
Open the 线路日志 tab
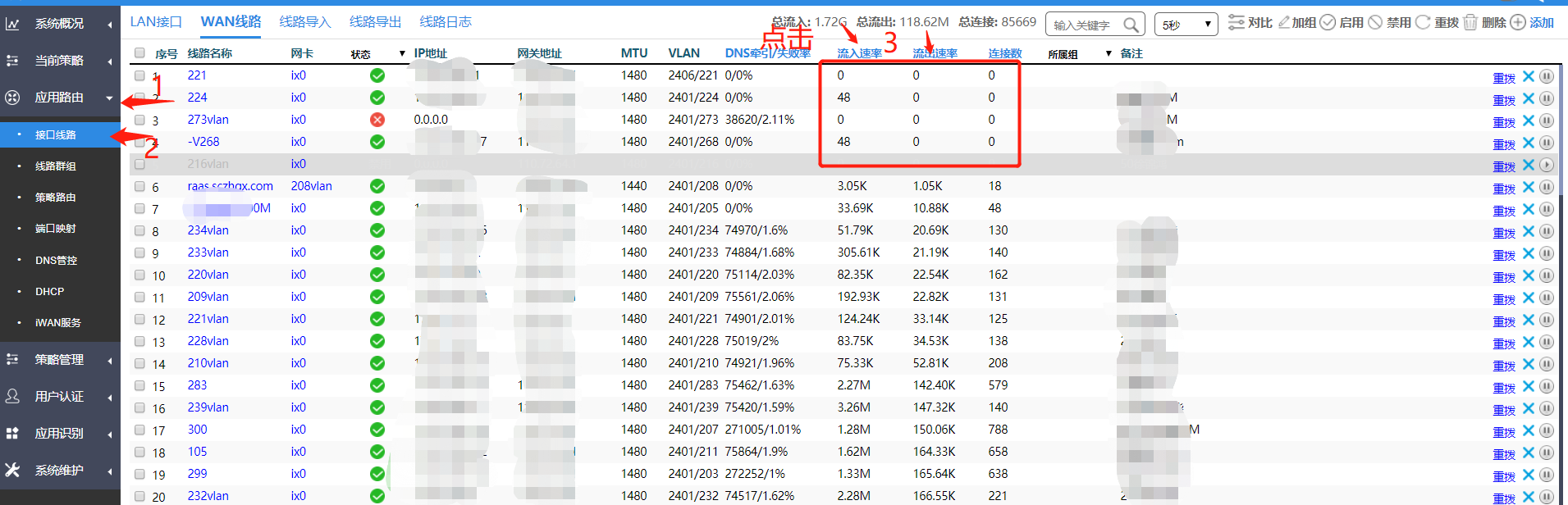point(446,22)
